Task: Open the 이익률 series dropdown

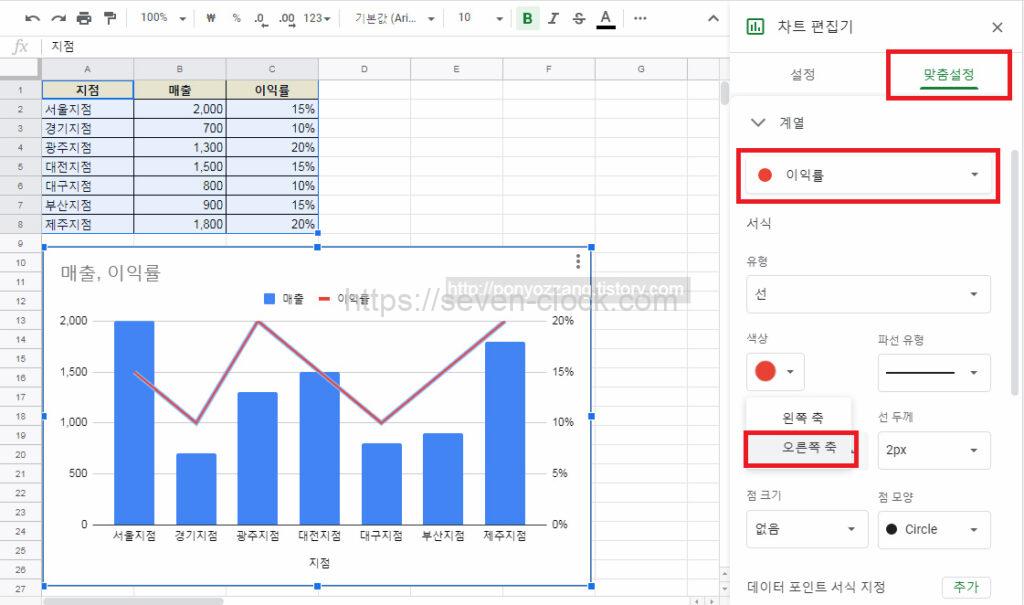Action: tap(868, 175)
